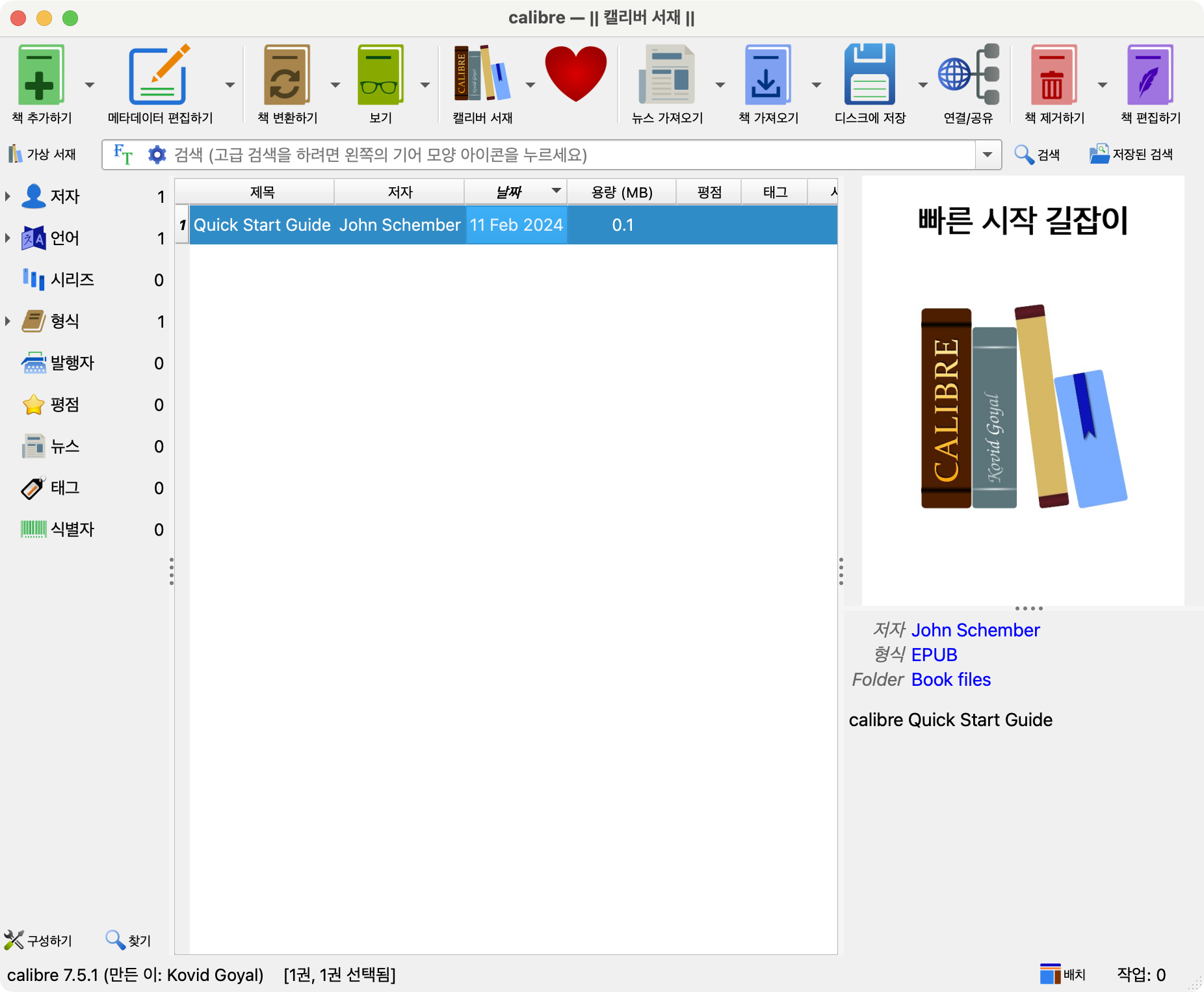Click the Edit book (책 편집하기) icon
Screen dimensions: 1204x992
pos(1150,75)
